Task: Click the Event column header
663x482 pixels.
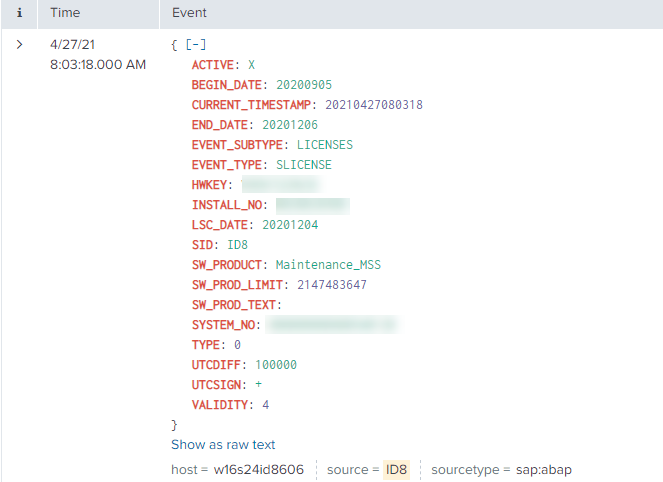Action: tap(189, 15)
